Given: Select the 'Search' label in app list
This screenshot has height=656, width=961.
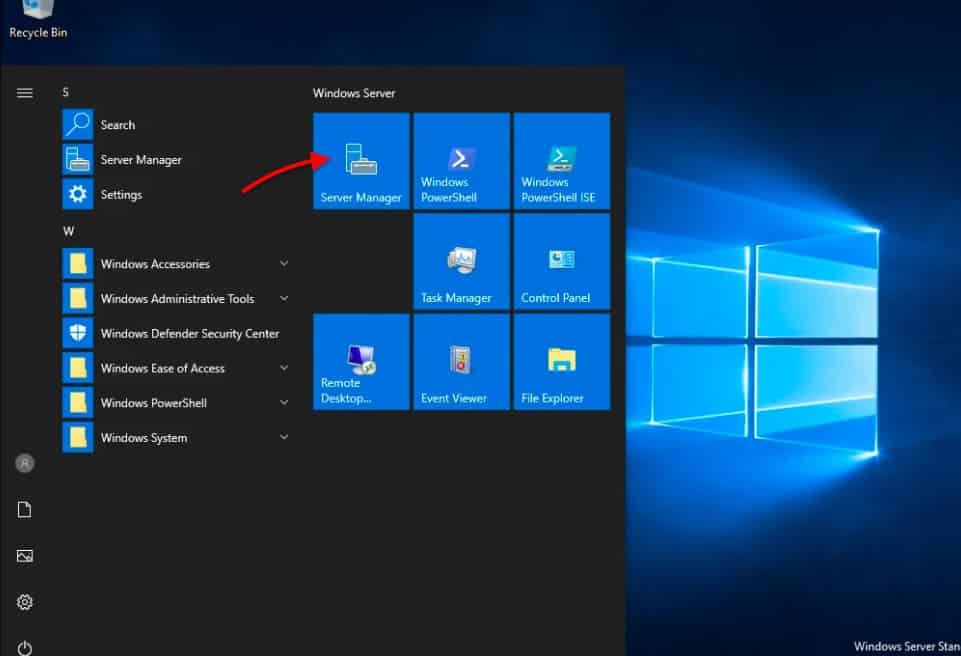Looking at the screenshot, I should coord(118,125).
